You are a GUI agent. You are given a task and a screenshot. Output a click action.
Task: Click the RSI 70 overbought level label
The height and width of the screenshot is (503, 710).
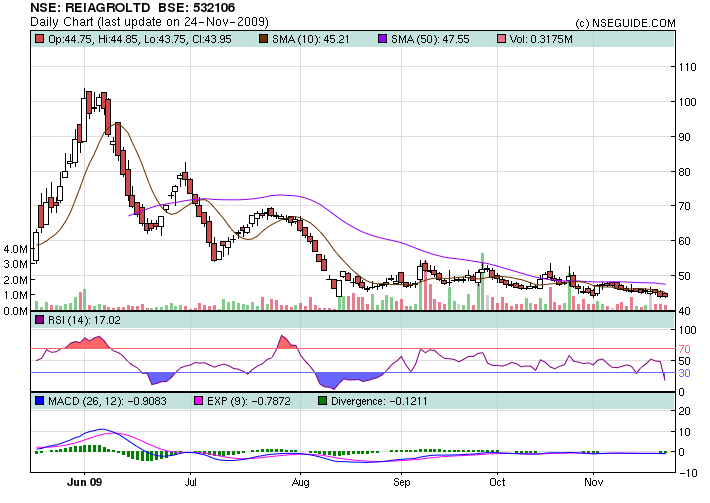click(x=684, y=348)
